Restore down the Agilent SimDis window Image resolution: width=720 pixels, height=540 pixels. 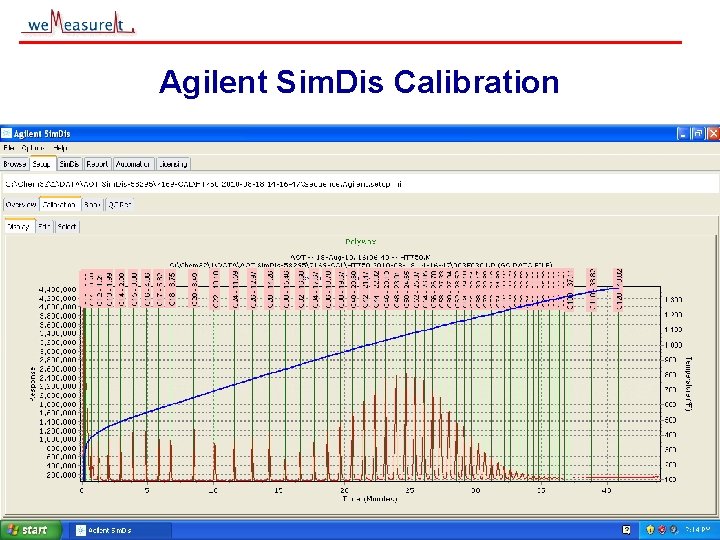698,134
